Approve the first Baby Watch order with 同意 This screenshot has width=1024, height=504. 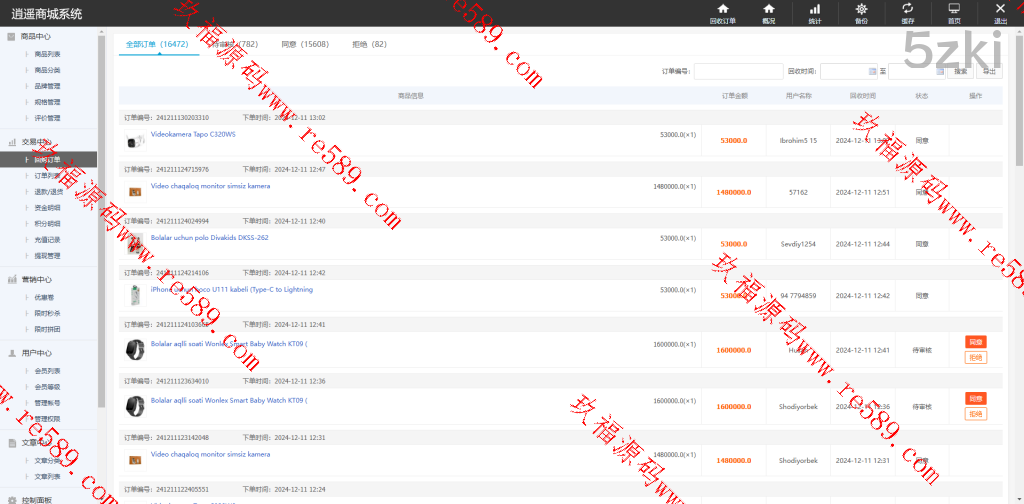click(976, 342)
